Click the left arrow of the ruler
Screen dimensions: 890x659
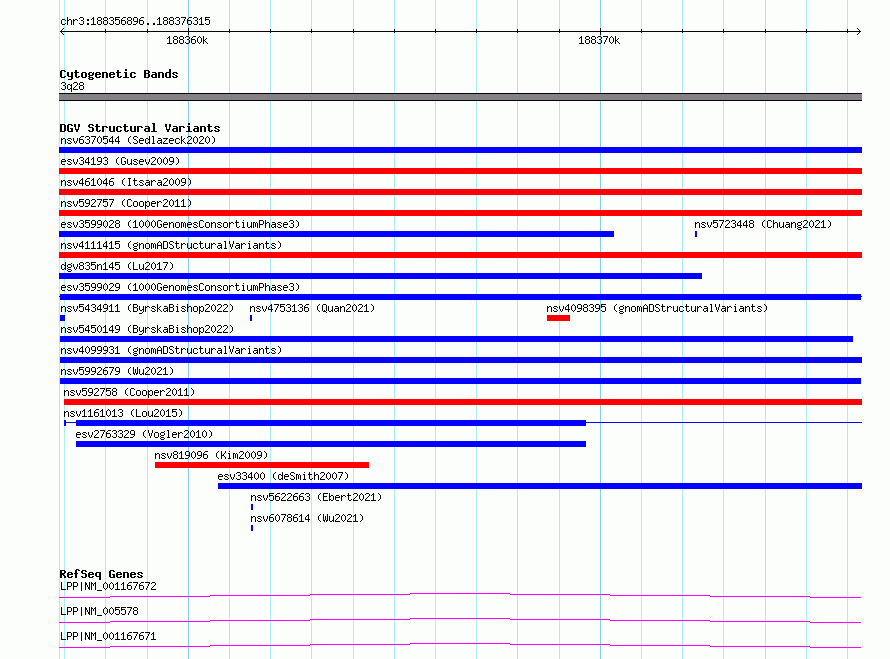coord(62,31)
